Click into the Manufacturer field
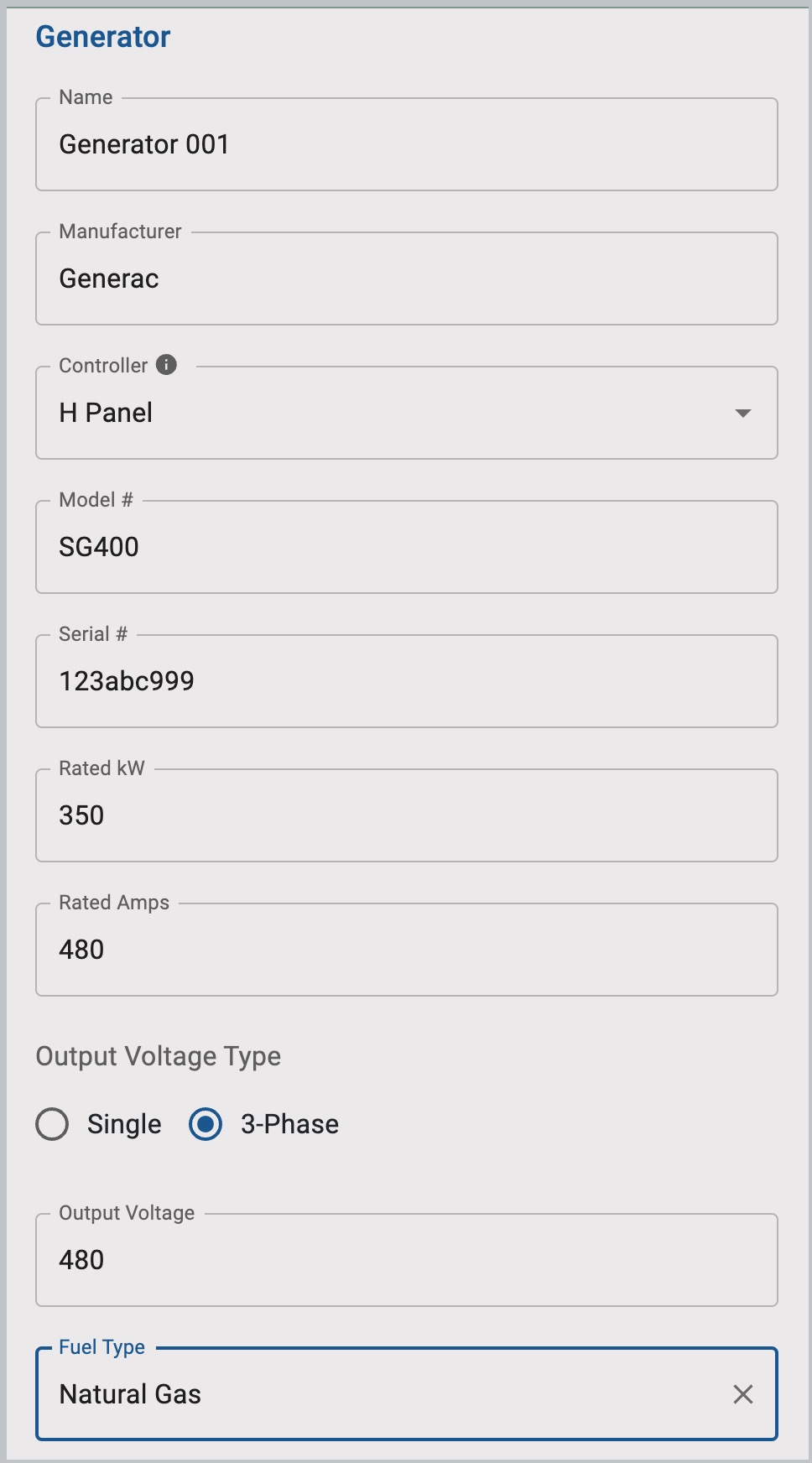Screen dimensions: 812x1463 (x=406, y=279)
